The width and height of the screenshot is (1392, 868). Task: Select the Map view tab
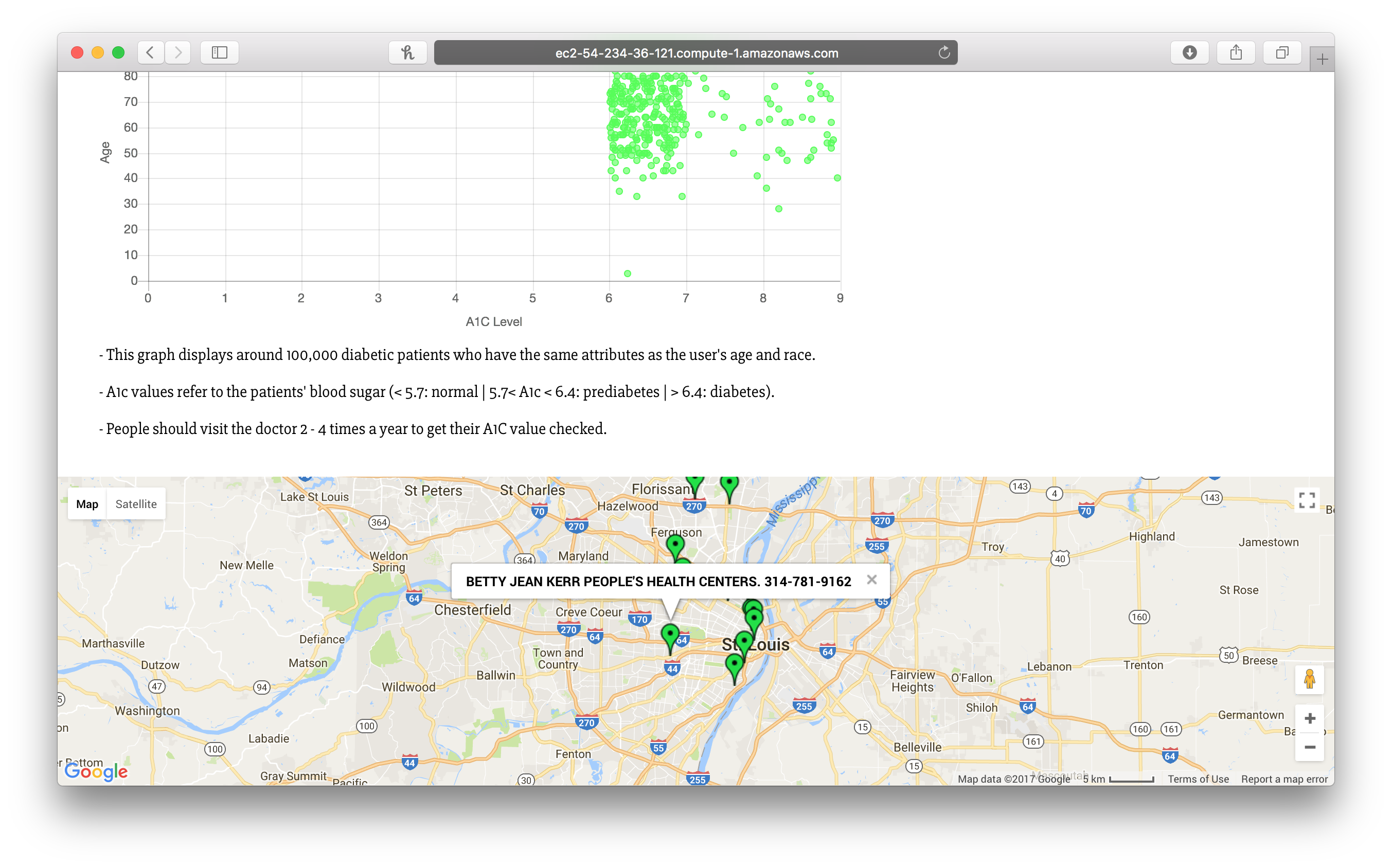(87, 504)
